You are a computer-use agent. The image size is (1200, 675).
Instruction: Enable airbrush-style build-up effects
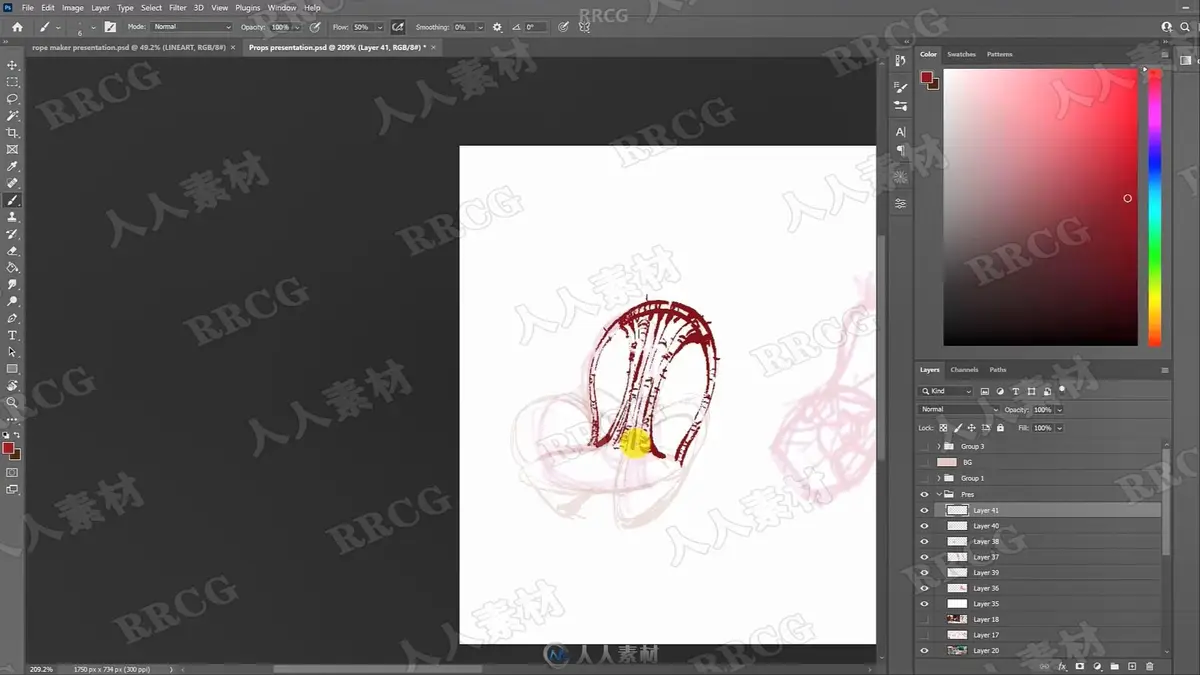click(x=398, y=27)
